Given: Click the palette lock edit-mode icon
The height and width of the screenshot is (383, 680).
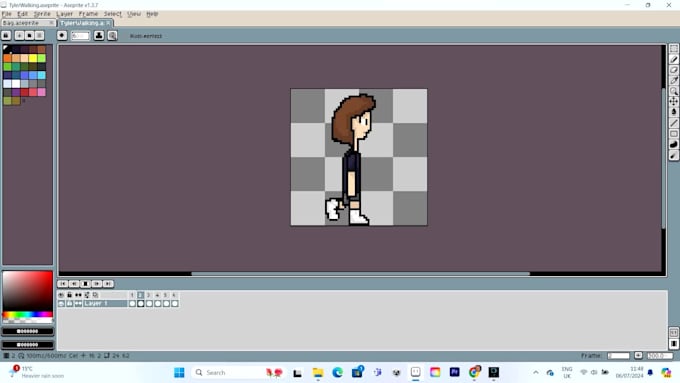Looking at the screenshot, I should tap(7, 36).
